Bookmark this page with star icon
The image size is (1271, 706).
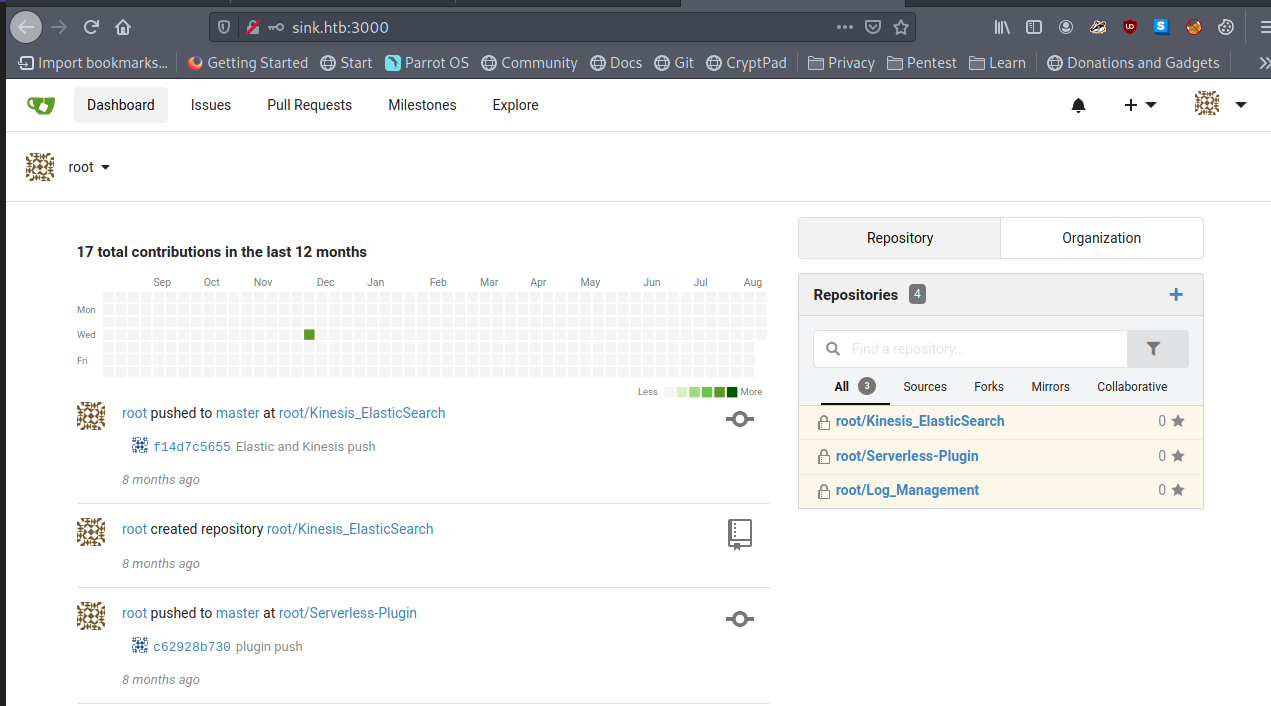point(900,27)
